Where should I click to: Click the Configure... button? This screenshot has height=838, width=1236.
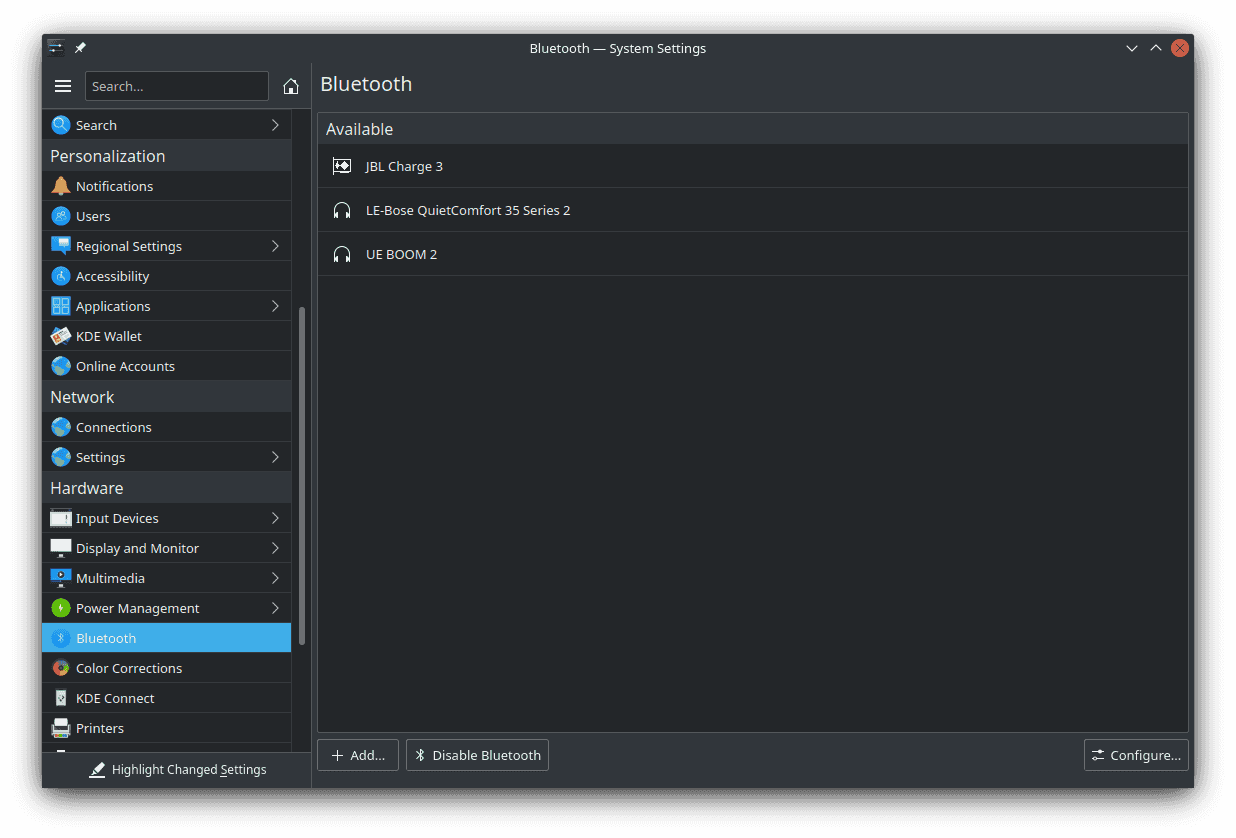1135,755
